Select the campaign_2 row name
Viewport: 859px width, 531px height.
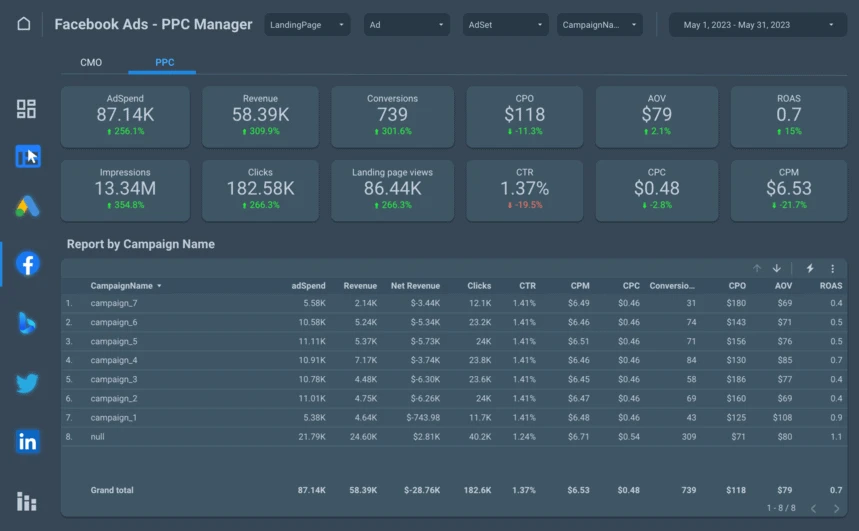coord(114,398)
